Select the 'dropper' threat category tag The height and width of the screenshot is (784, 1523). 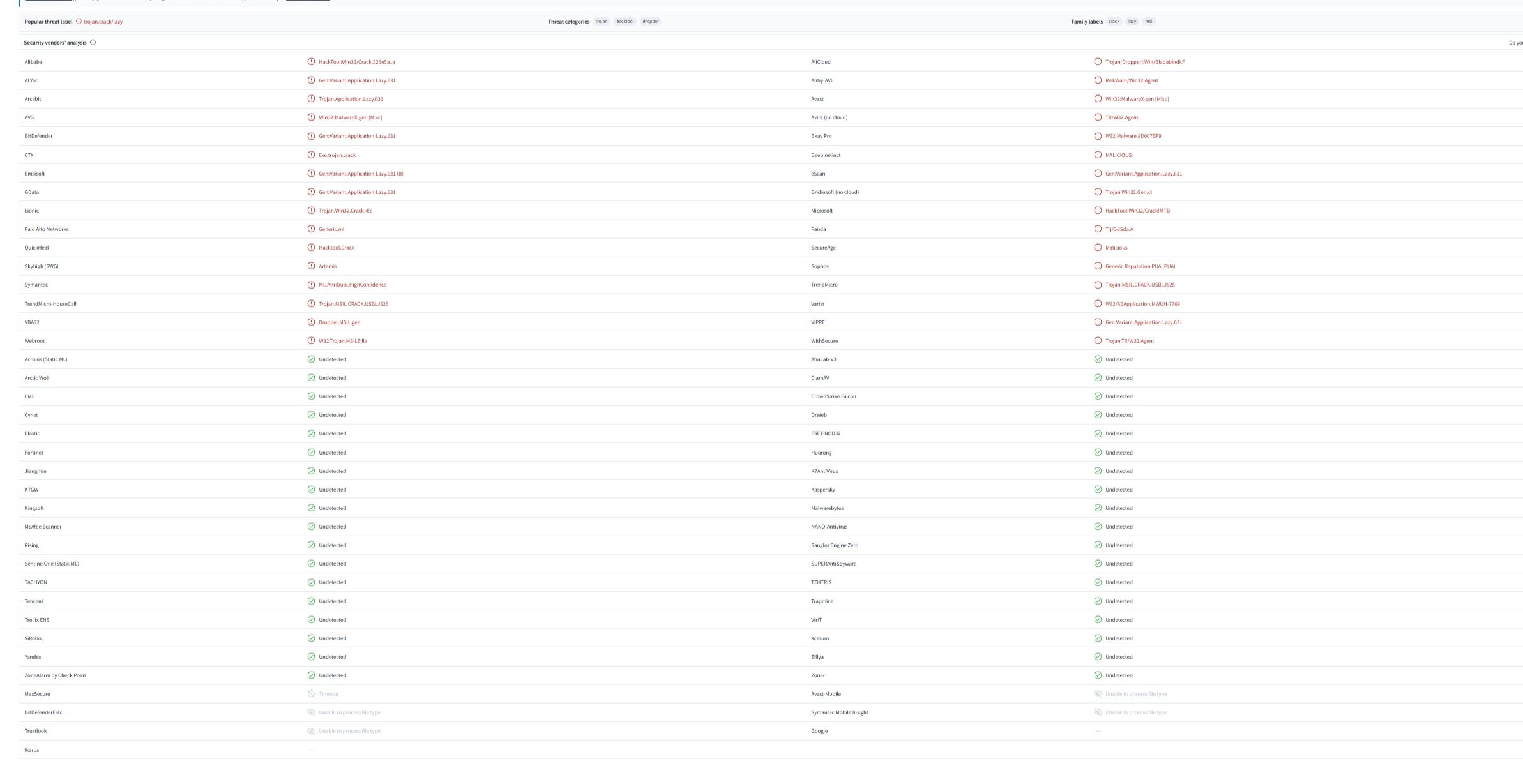[651, 22]
